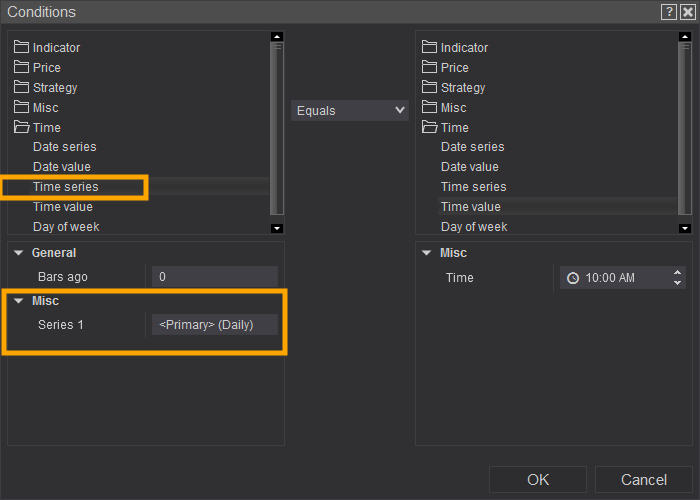
Task: Click the Indicator folder icon in left tree
Action: (x=21, y=47)
